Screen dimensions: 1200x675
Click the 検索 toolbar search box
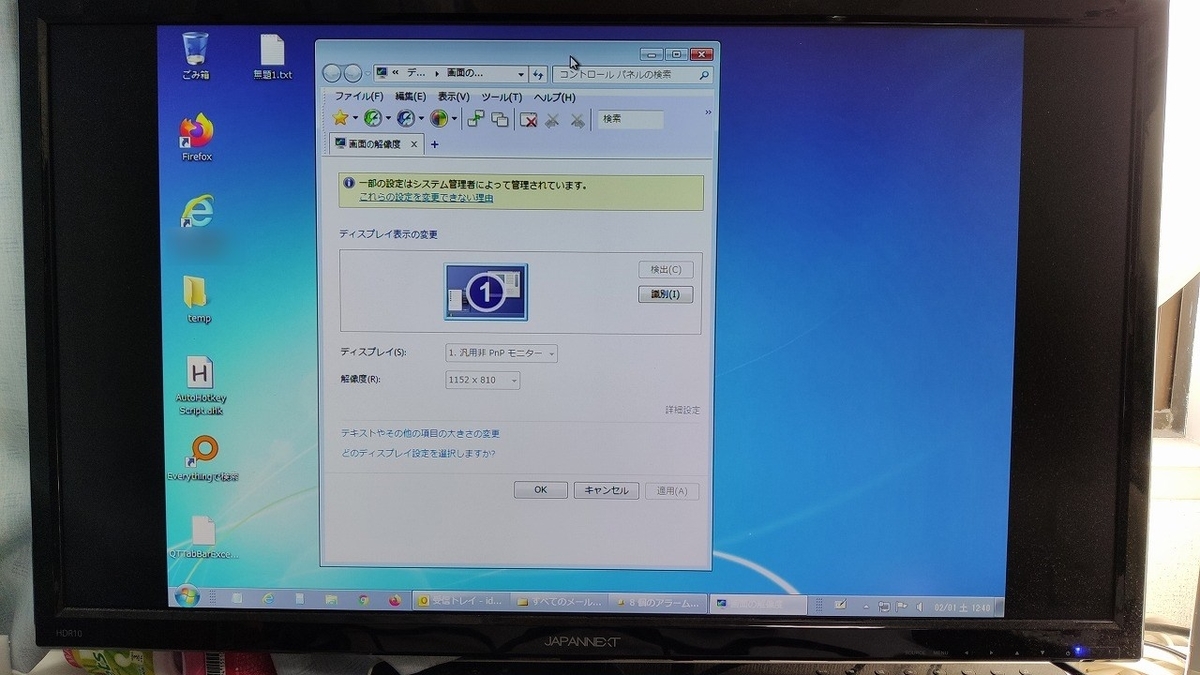tap(631, 119)
